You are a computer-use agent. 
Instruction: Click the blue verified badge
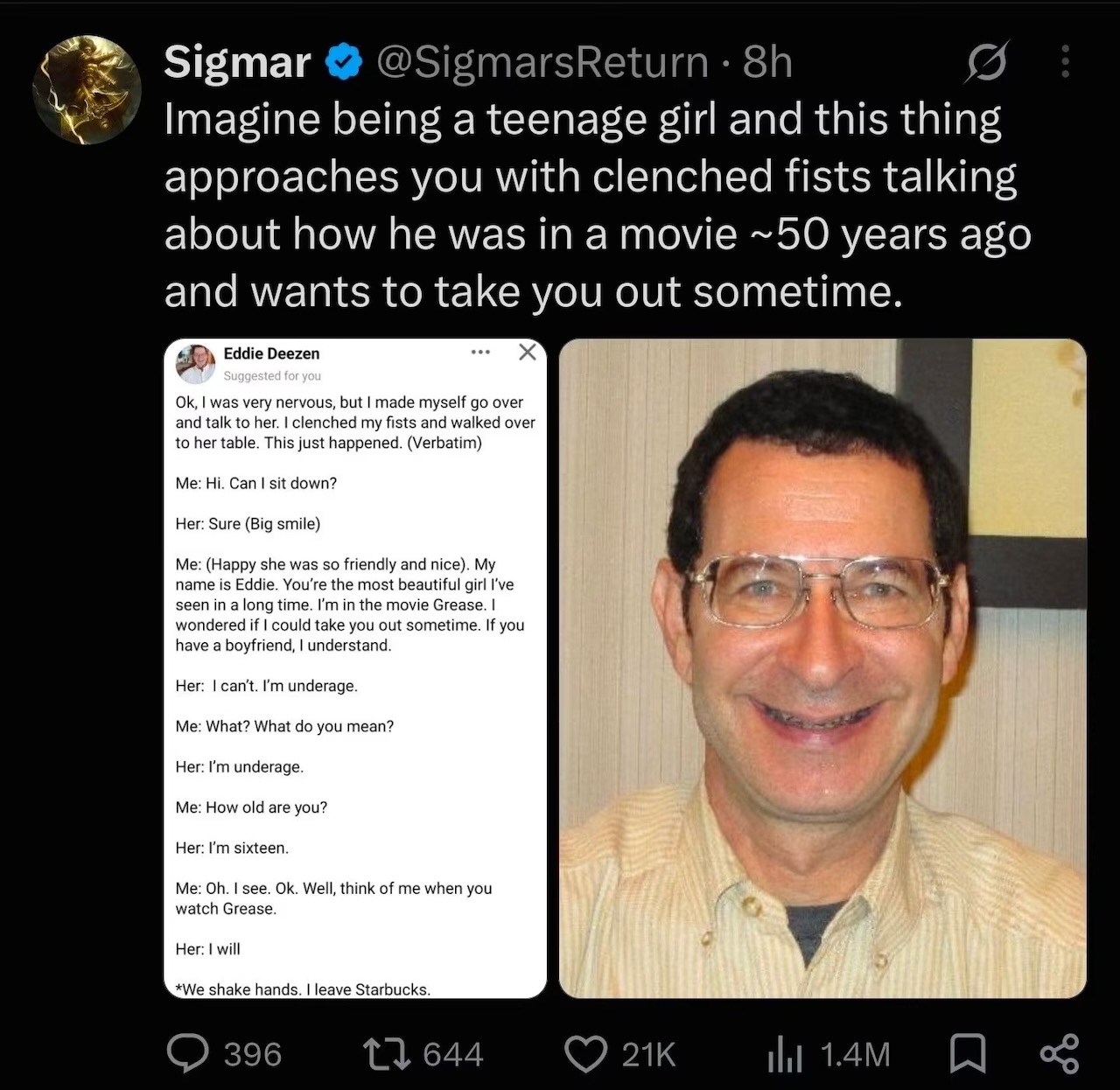(345, 63)
